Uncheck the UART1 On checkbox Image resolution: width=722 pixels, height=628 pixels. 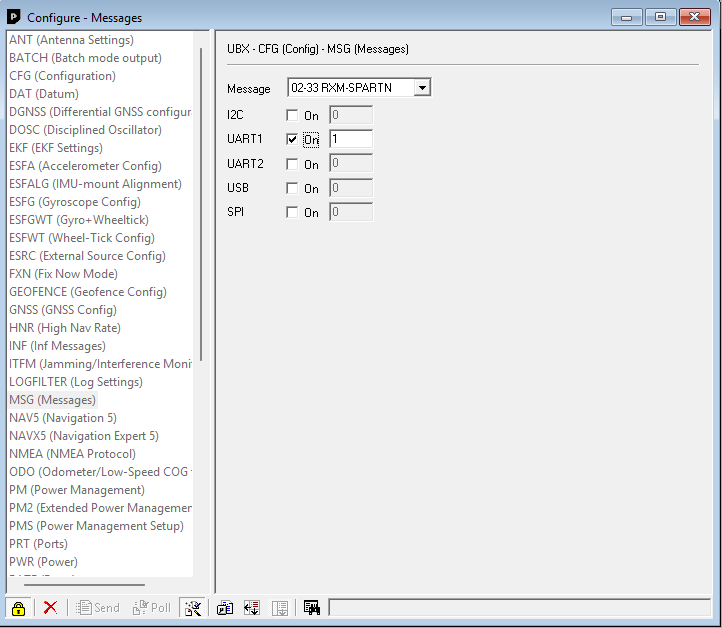coord(292,140)
